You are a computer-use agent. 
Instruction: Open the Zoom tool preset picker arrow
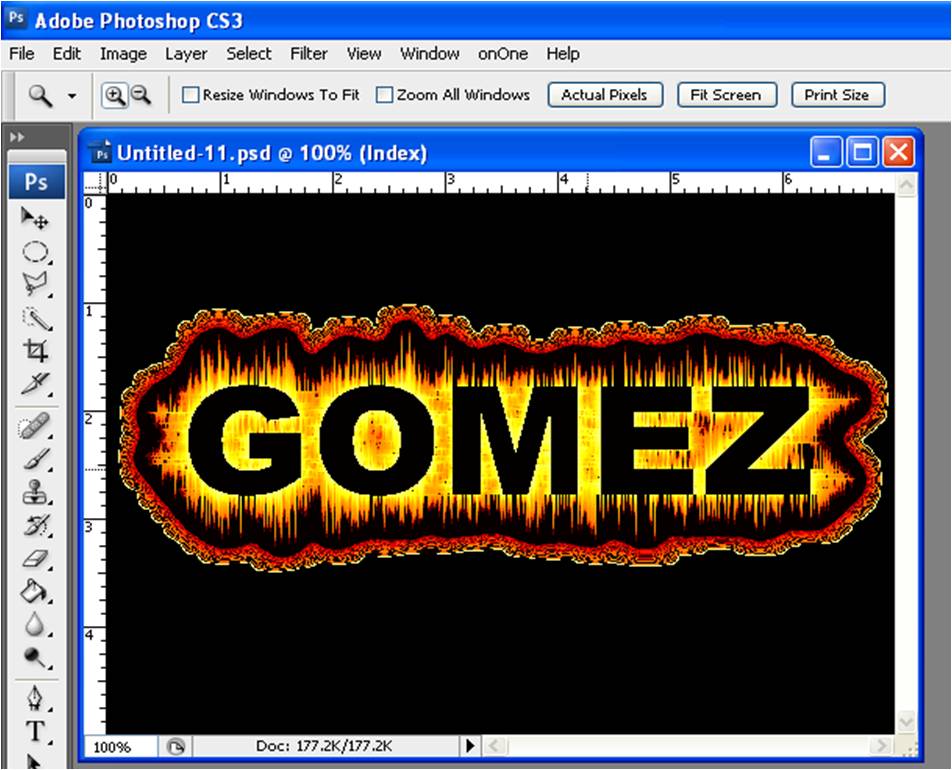(72, 96)
